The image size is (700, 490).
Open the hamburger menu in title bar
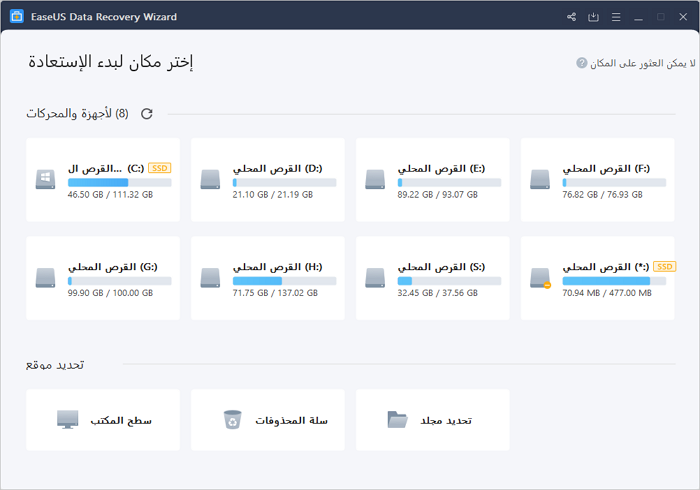click(615, 17)
